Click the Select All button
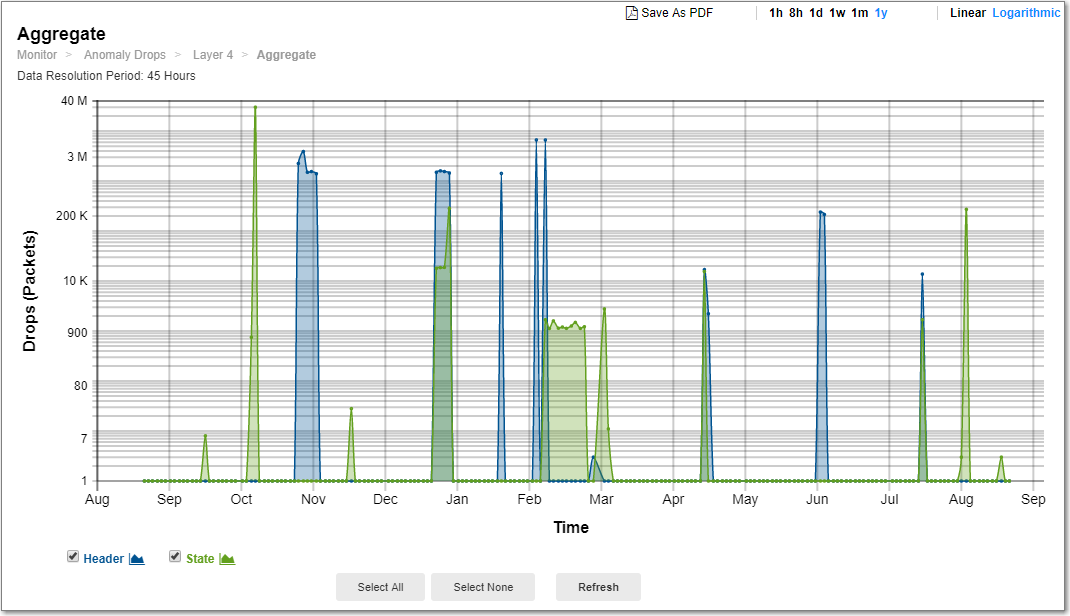 380,587
